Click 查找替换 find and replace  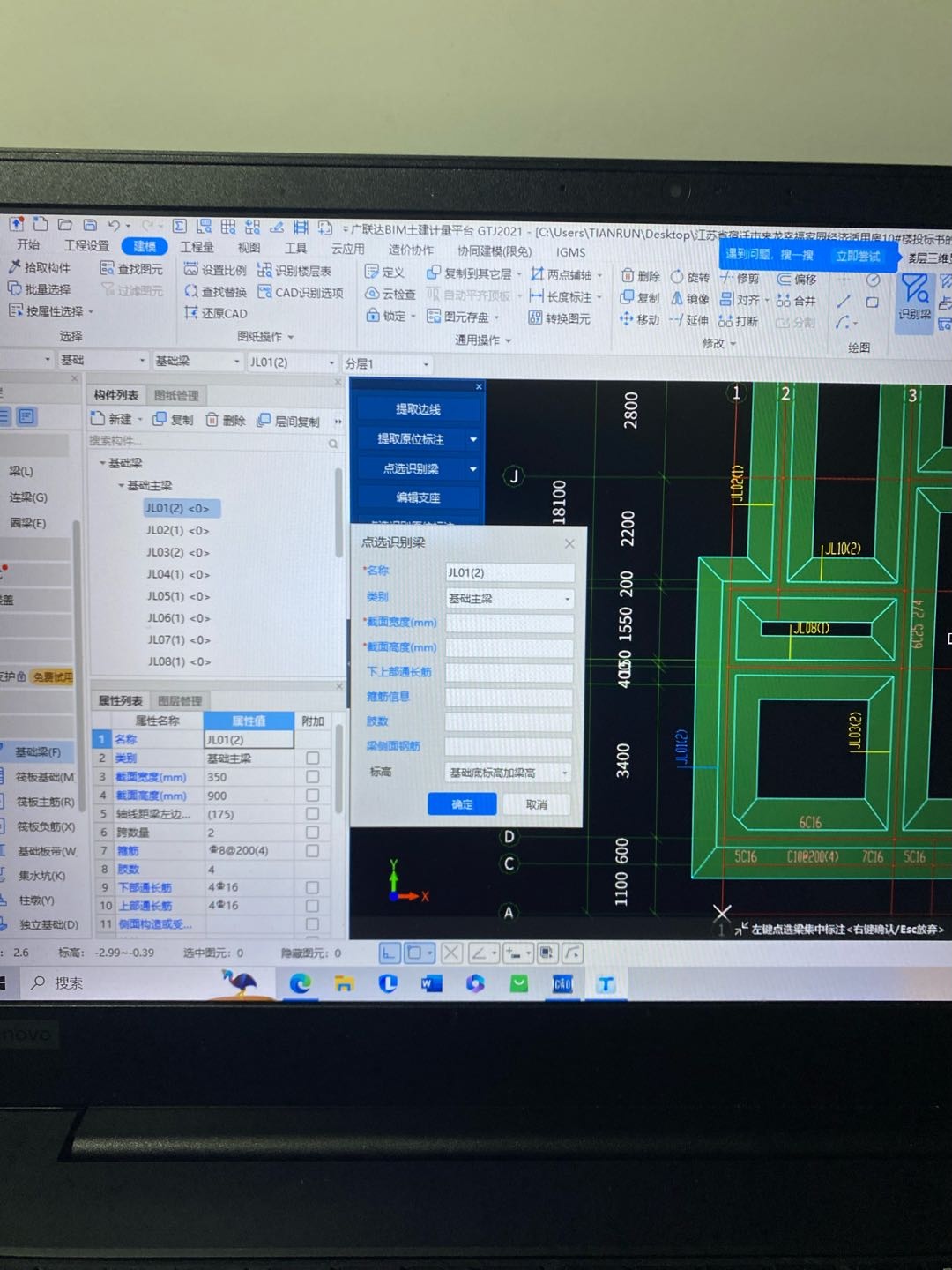point(215,291)
